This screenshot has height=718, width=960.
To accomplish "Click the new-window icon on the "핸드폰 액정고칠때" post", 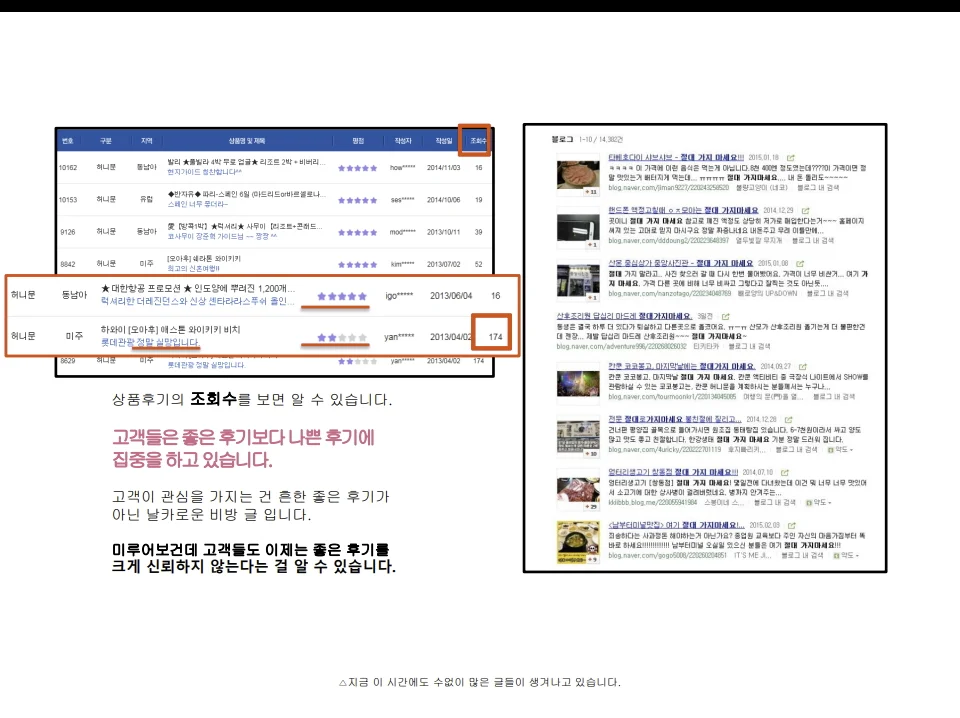I will coord(807,210).
